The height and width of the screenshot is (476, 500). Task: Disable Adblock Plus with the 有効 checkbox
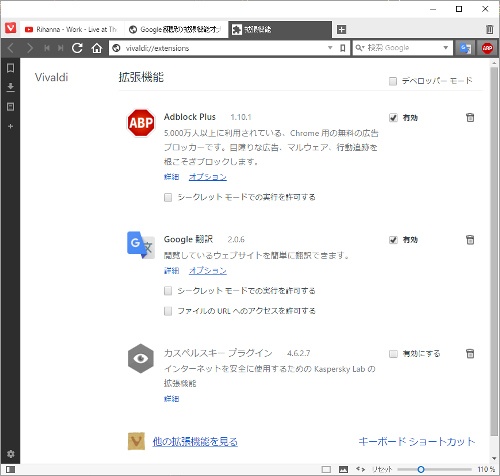tap(393, 118)
